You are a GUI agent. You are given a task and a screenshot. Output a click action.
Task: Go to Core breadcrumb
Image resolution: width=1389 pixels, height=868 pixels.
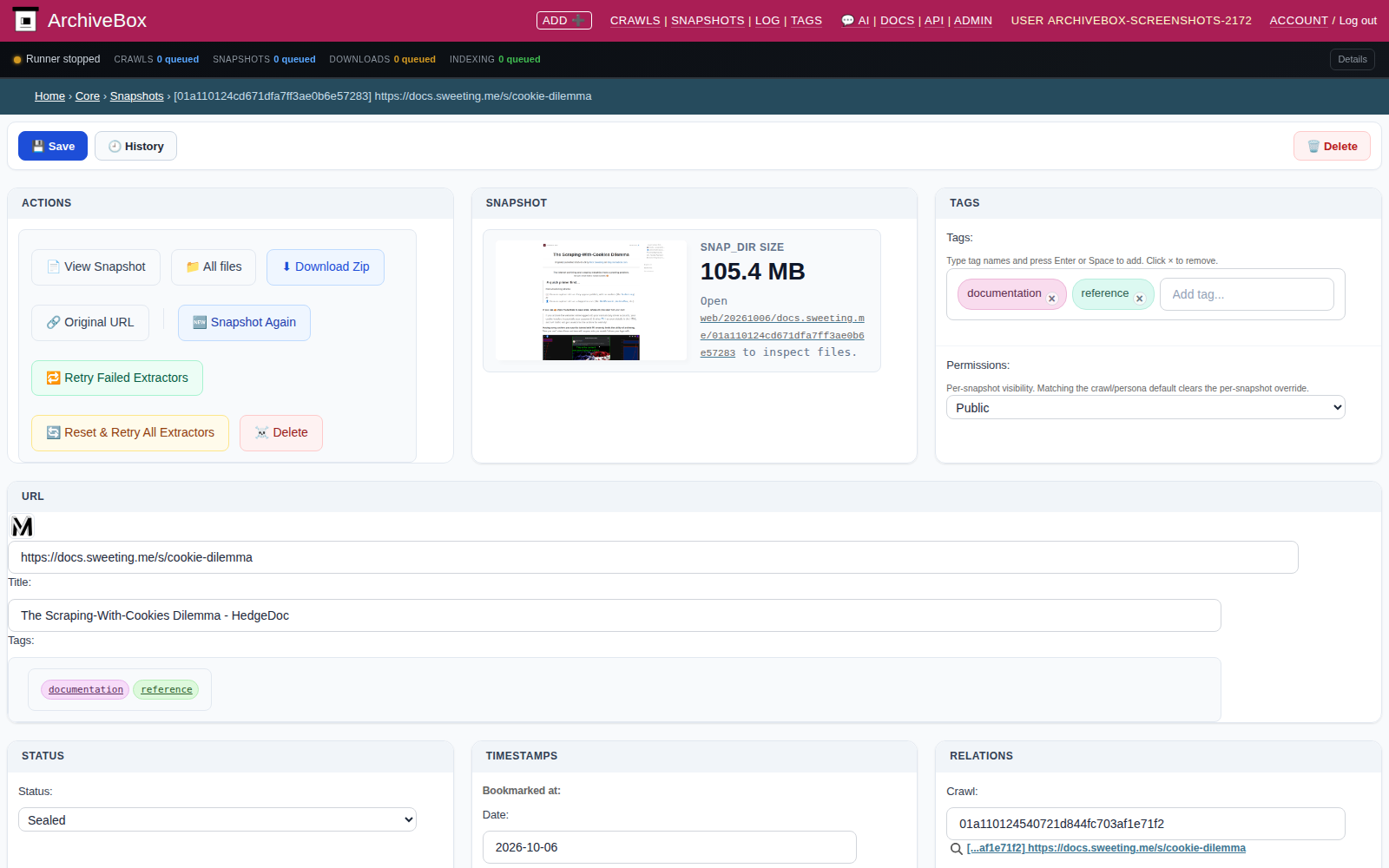tap(88, 96)
